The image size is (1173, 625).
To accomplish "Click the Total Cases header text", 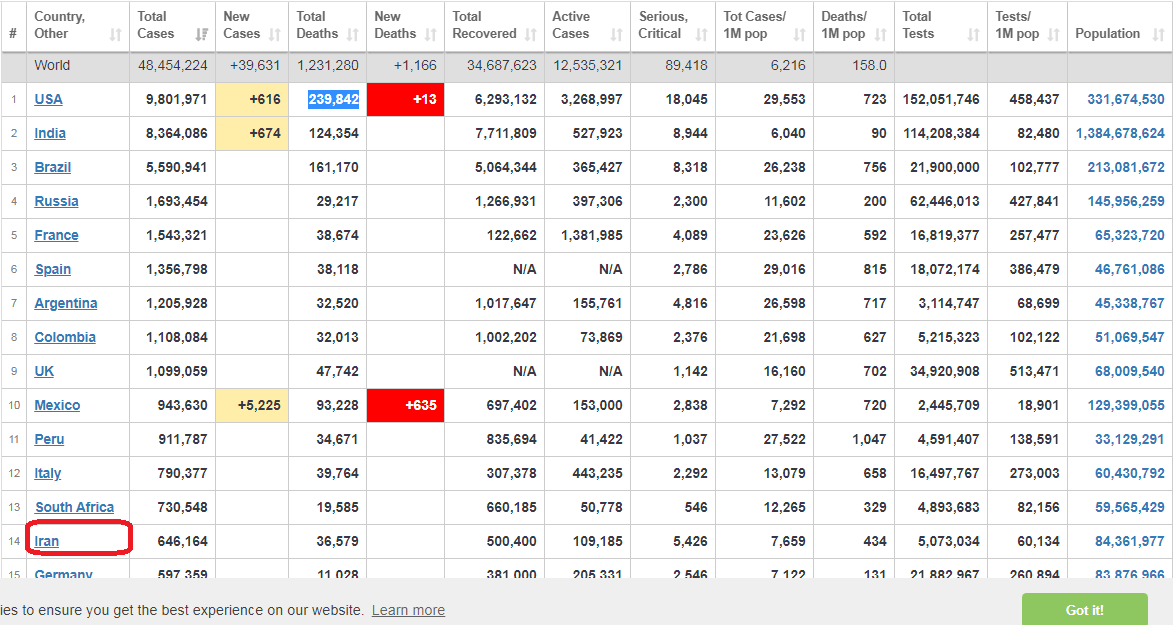I will point(156,25).
